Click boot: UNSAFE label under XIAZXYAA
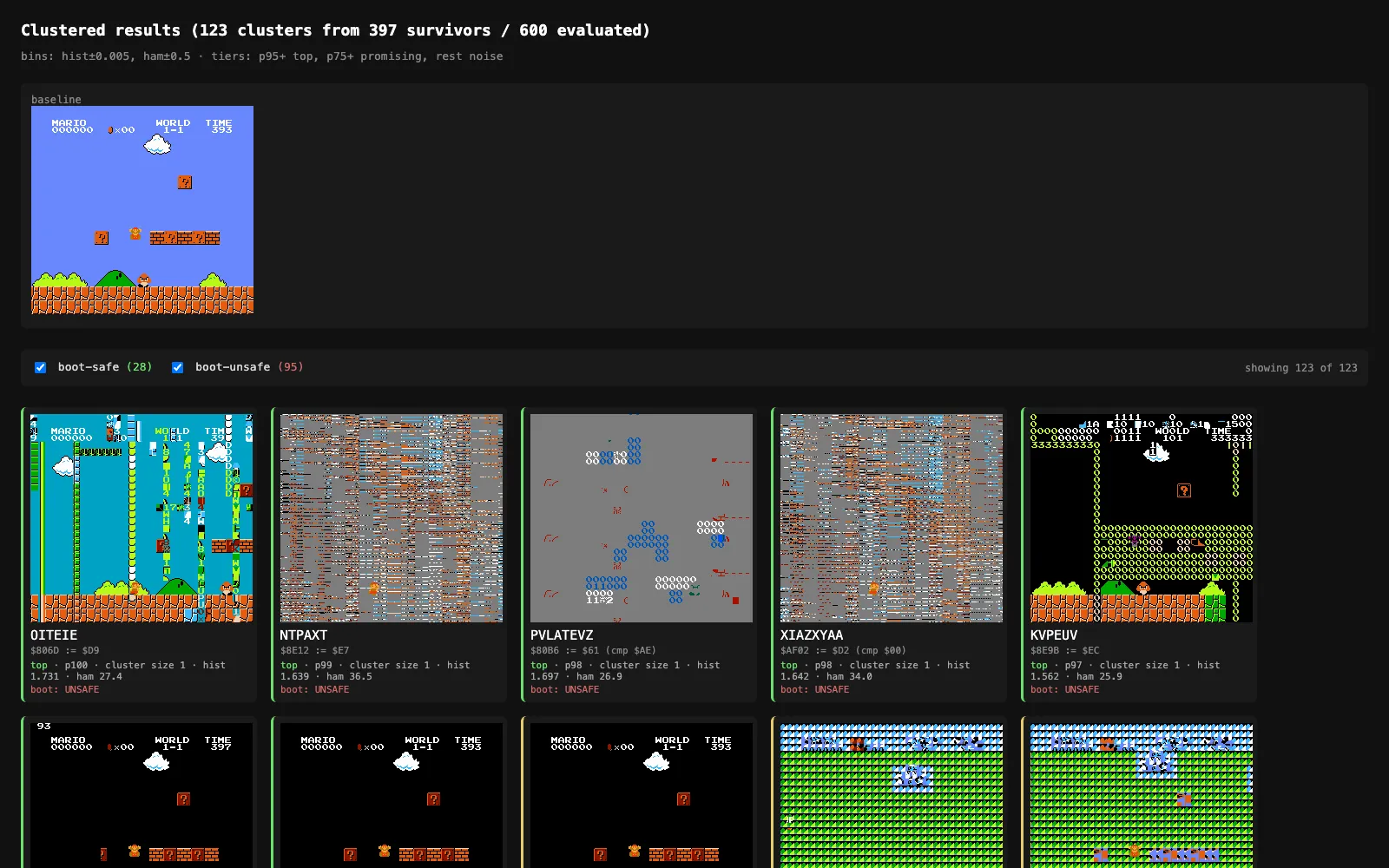The height and width of the screenshot is (868, 1389). [815, 689]
